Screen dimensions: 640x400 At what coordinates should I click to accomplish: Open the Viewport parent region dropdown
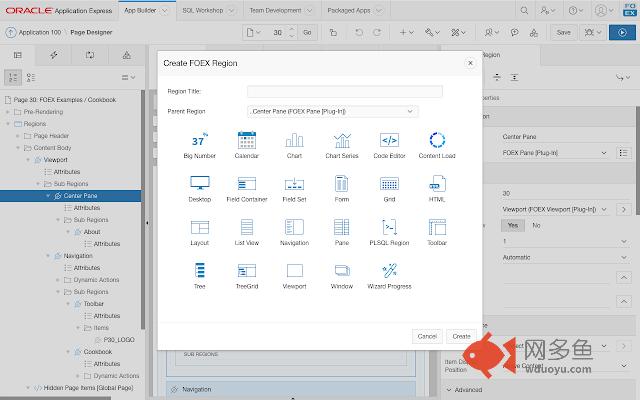coord(554,209)
